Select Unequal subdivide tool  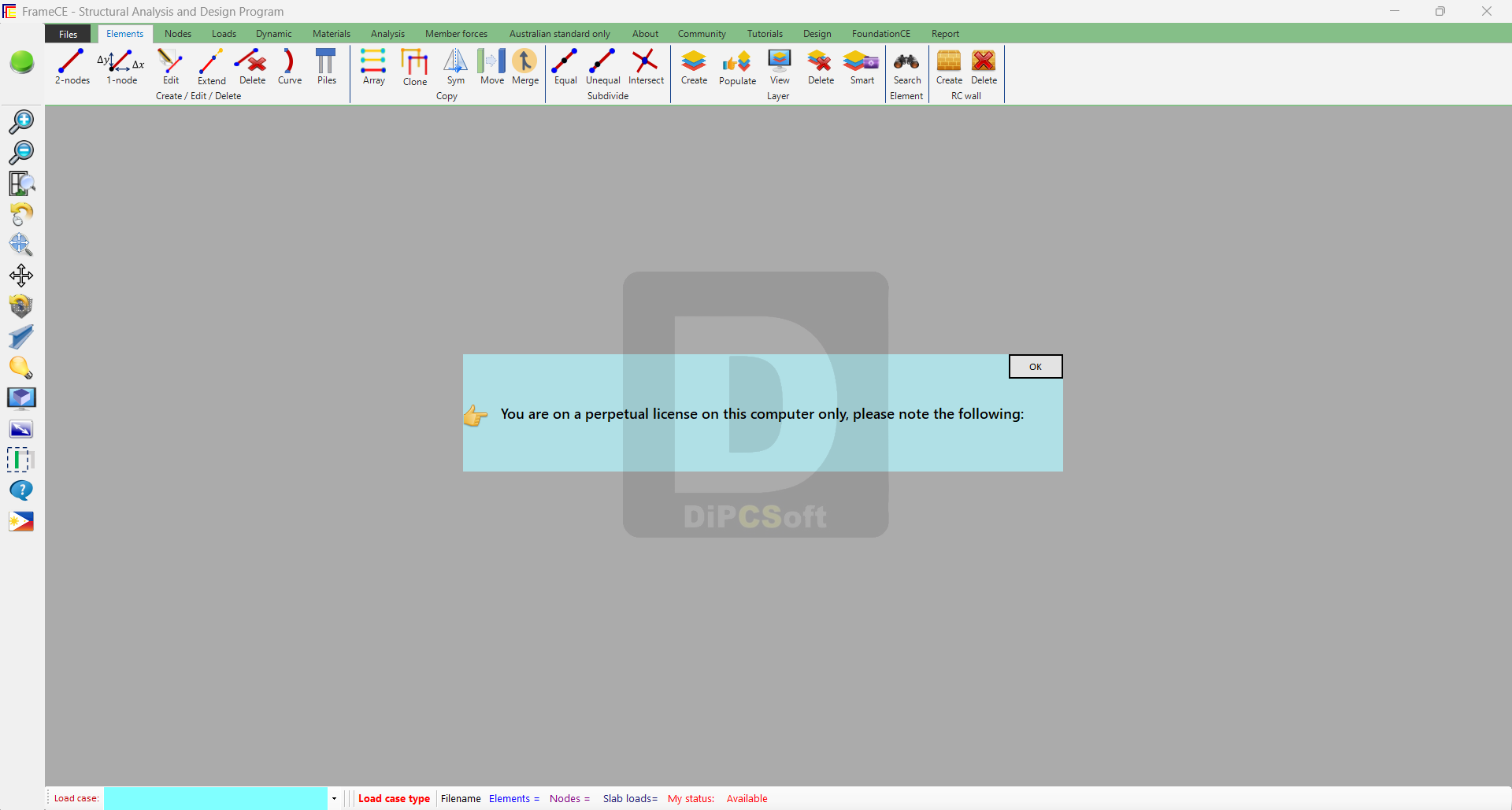click(x=602, y=66)
